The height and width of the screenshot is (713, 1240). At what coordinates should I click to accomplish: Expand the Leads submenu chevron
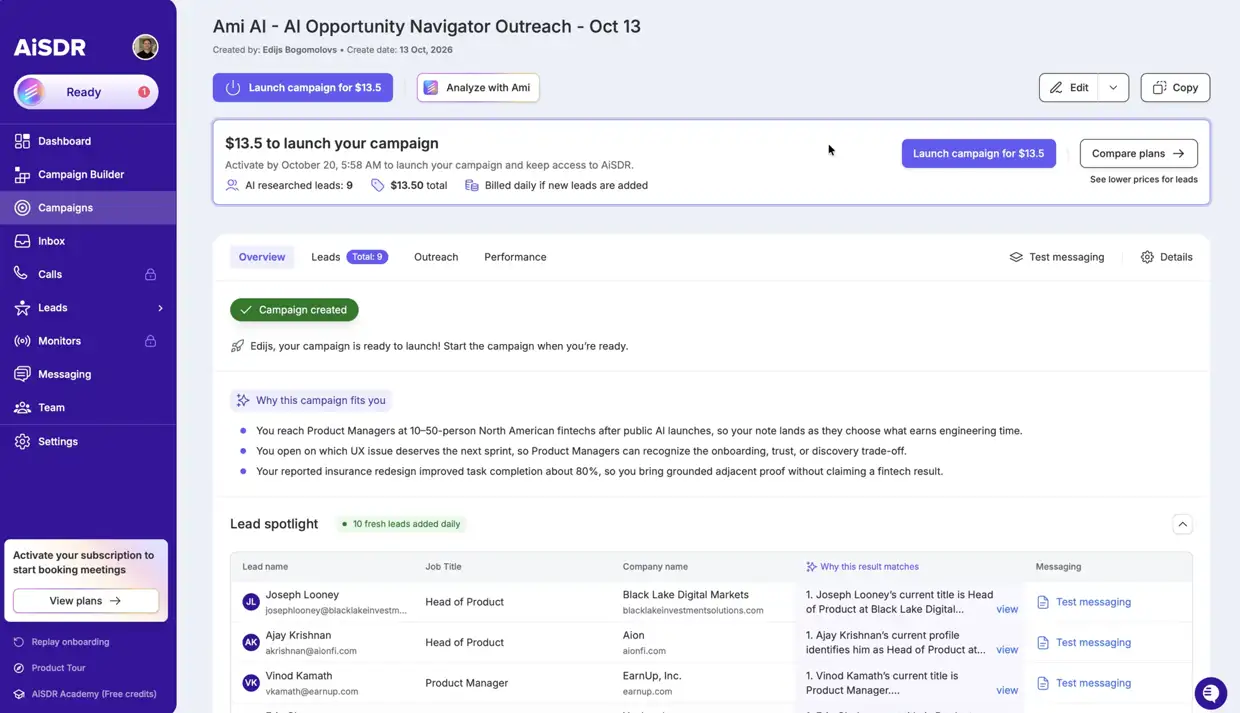pyautogui.click(x=160, y=308)
